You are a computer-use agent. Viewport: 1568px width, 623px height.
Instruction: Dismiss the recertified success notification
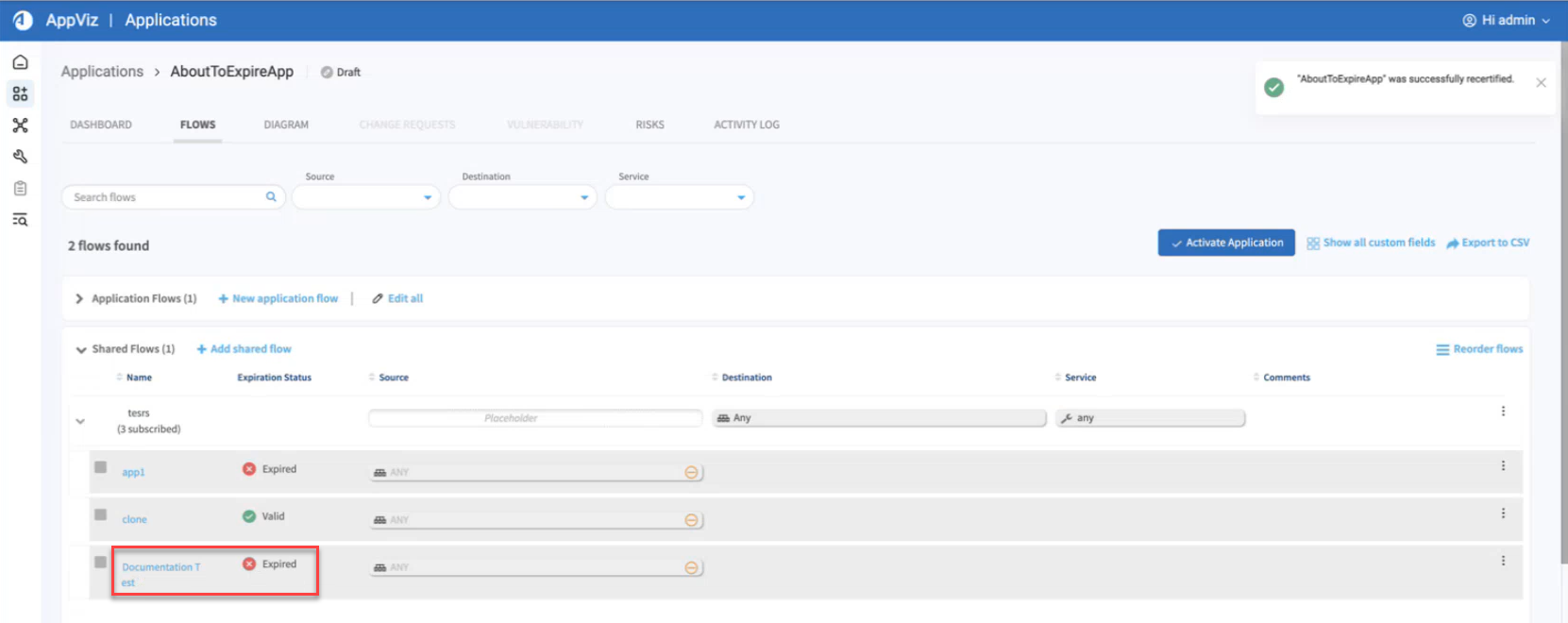1541,83
